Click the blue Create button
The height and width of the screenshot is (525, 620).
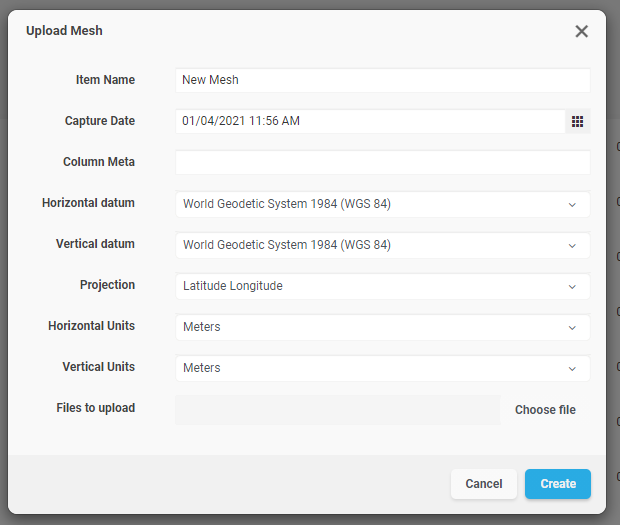click(557, 484)
